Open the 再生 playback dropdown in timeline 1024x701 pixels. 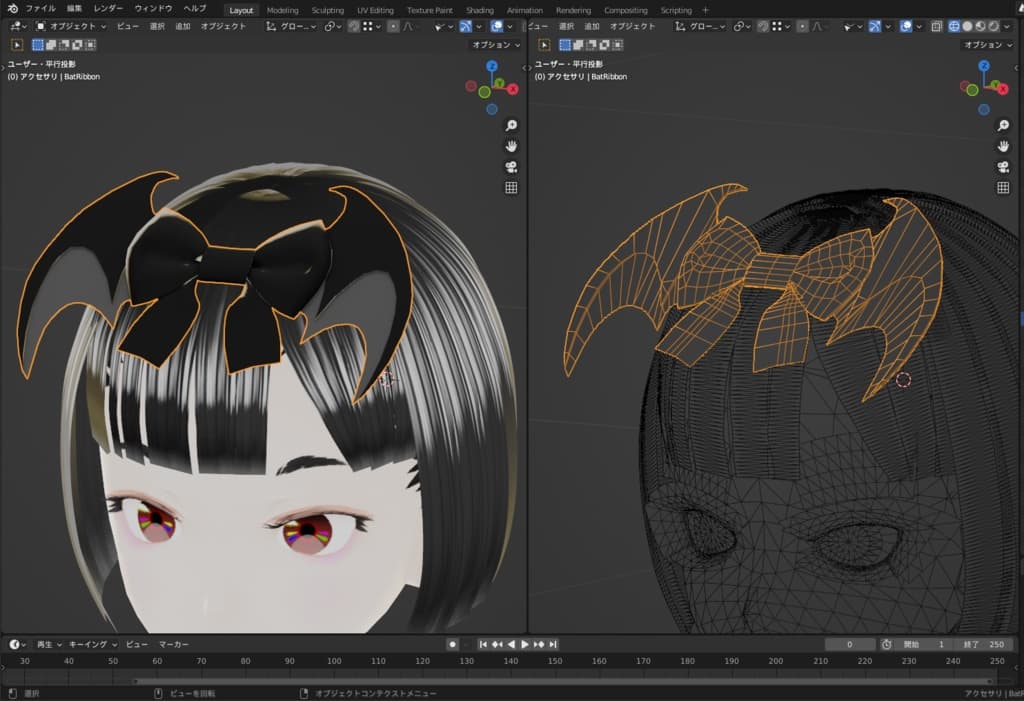(49, 645)
